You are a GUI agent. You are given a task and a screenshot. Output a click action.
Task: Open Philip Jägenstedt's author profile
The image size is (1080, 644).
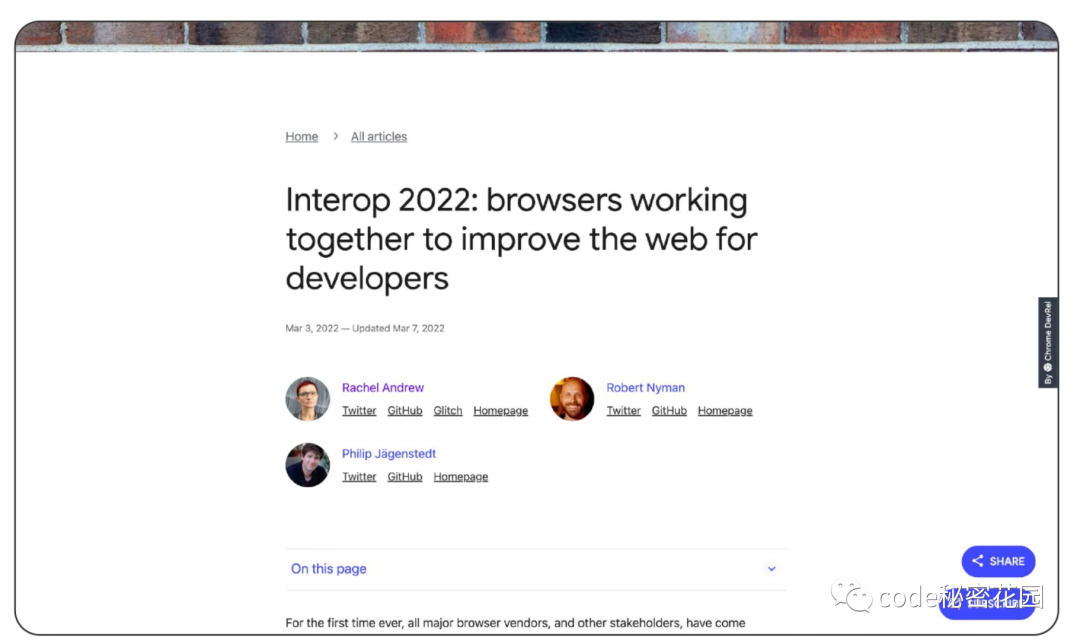tap(389, 454)
